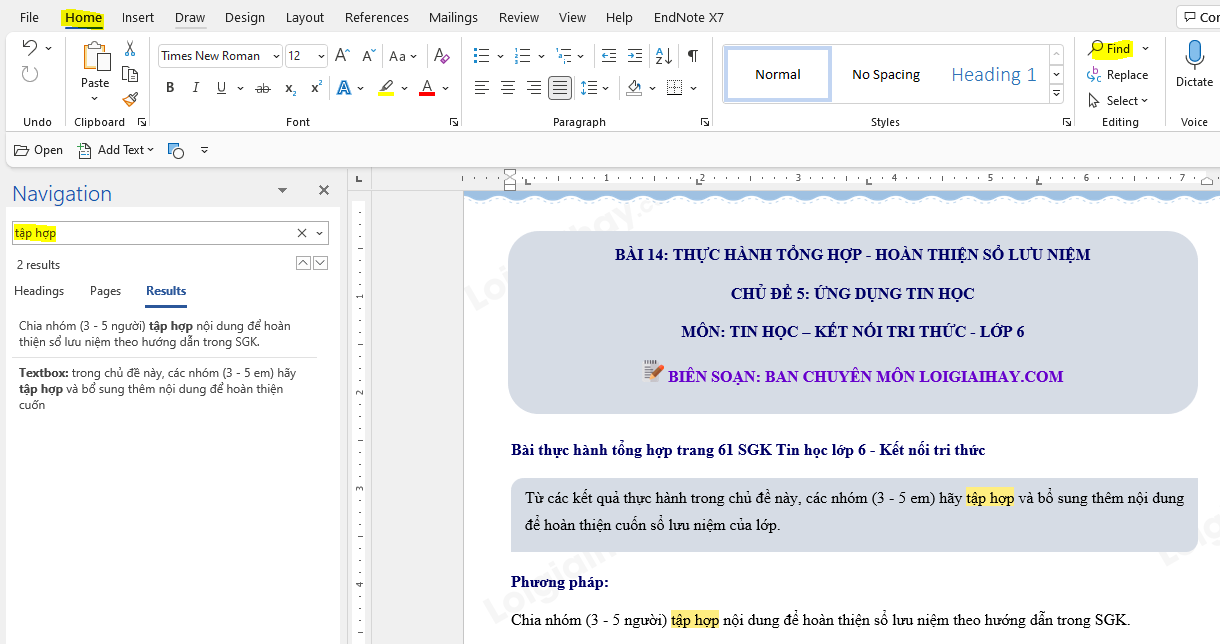Click the Dictate microphone icon
The image size is (1220, 644).
(1194, 54)
